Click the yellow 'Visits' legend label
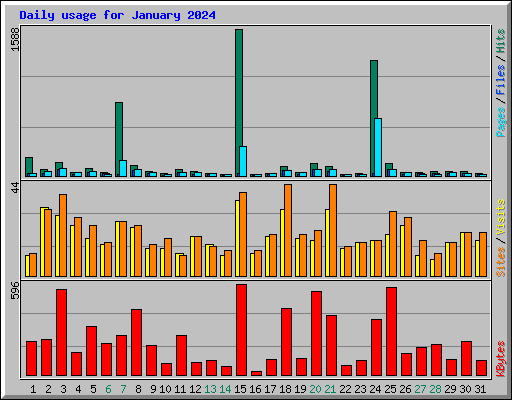This screenshot has width=512, height=400. 501,218
